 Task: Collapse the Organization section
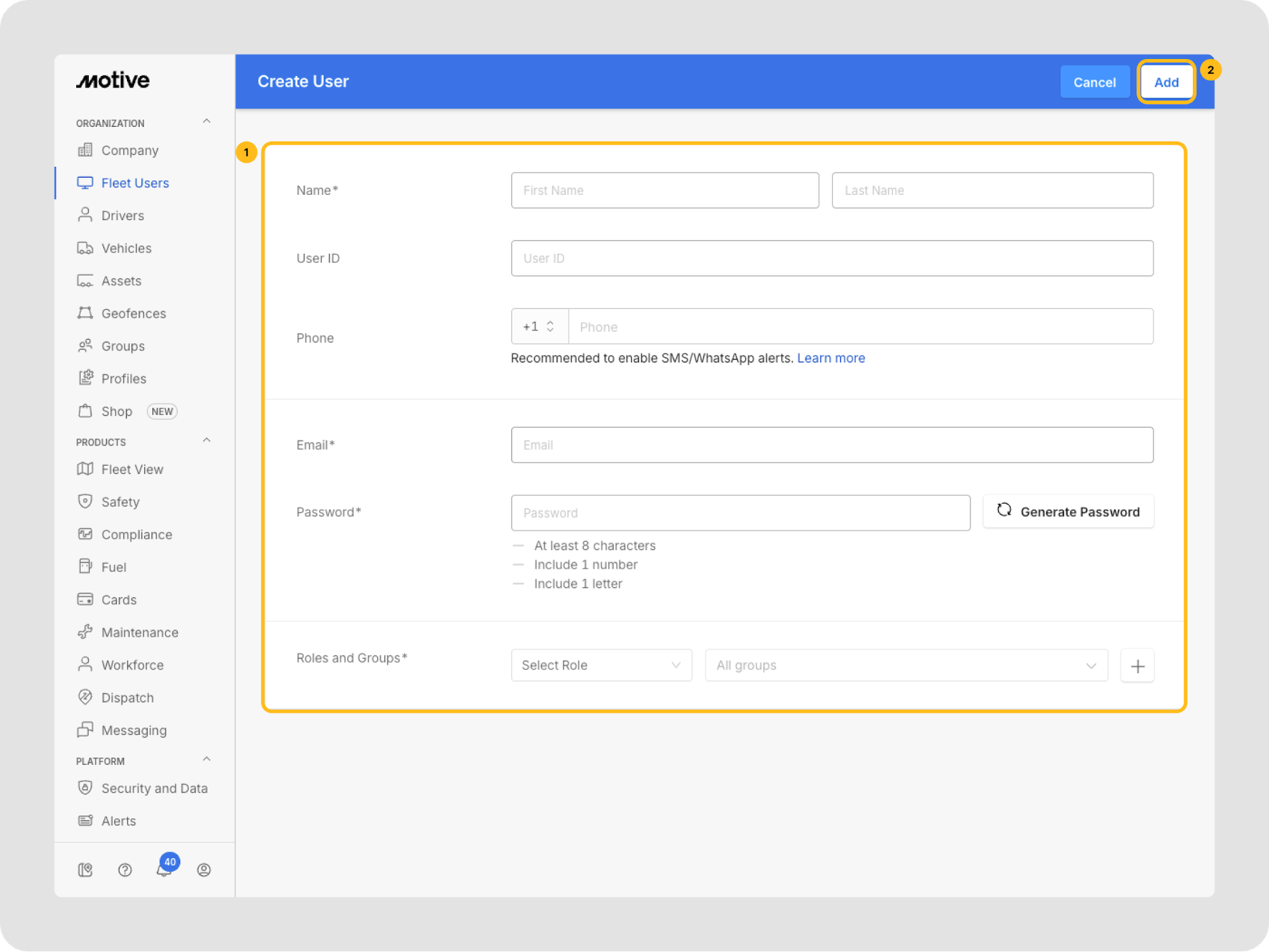pyautogui.click(x=206, y=121)
